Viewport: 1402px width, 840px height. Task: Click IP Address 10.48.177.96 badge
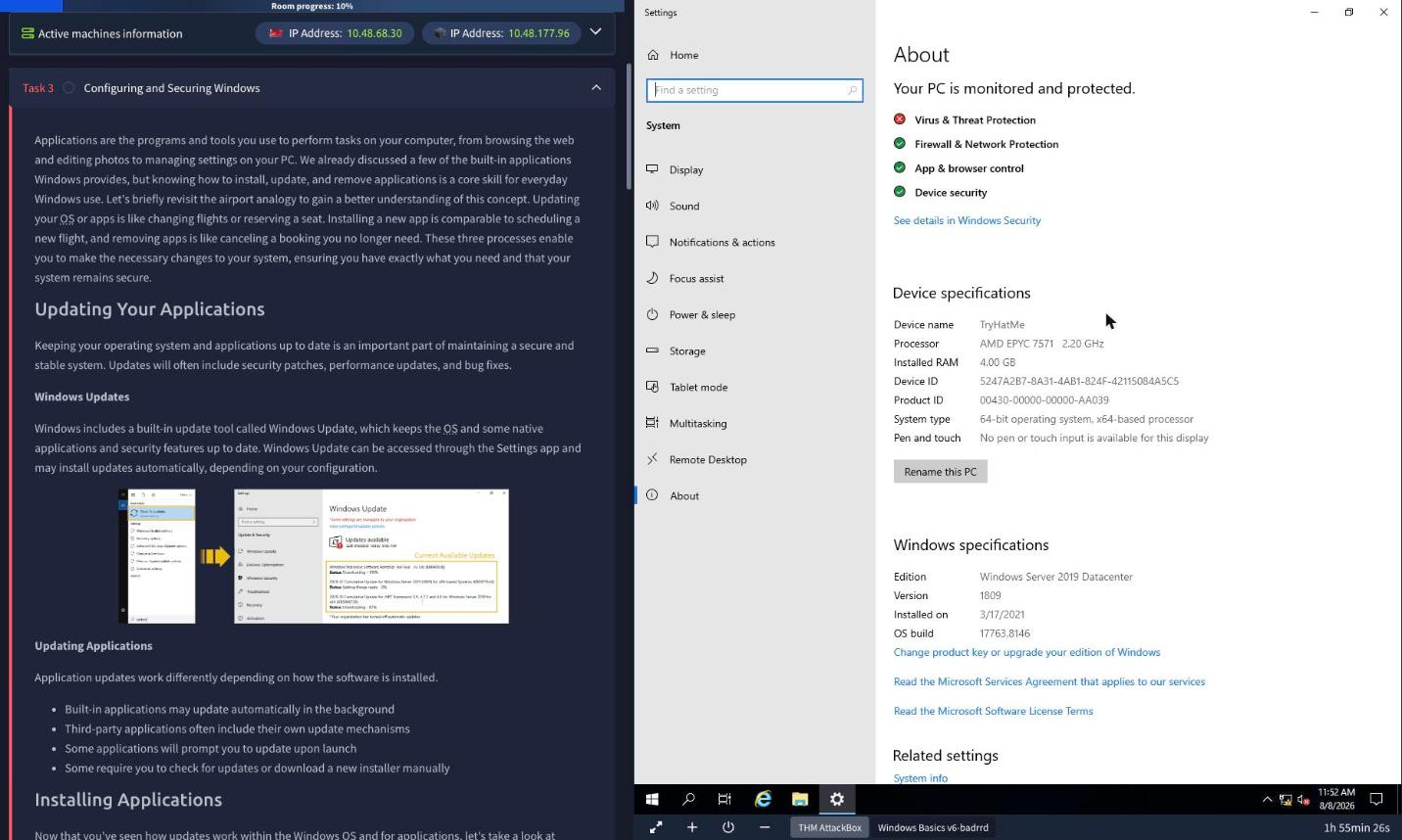pyautogui.click(x=501, y=32)
